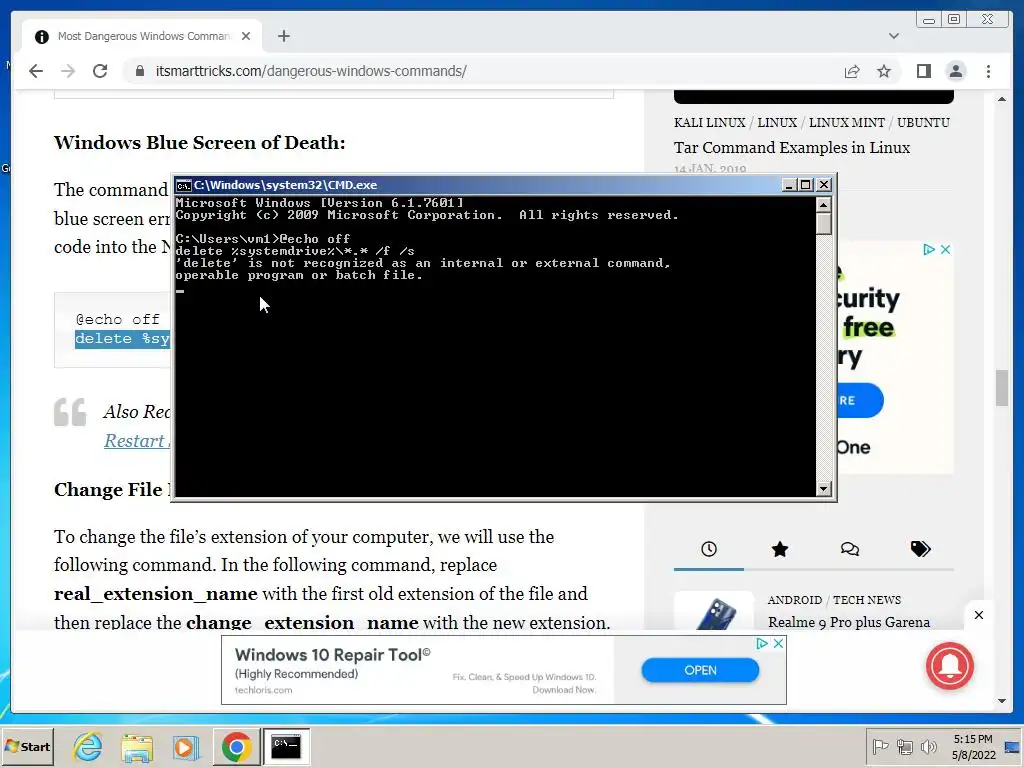
Task: Switch to the tags icon tab
Action: pos(920,549)
